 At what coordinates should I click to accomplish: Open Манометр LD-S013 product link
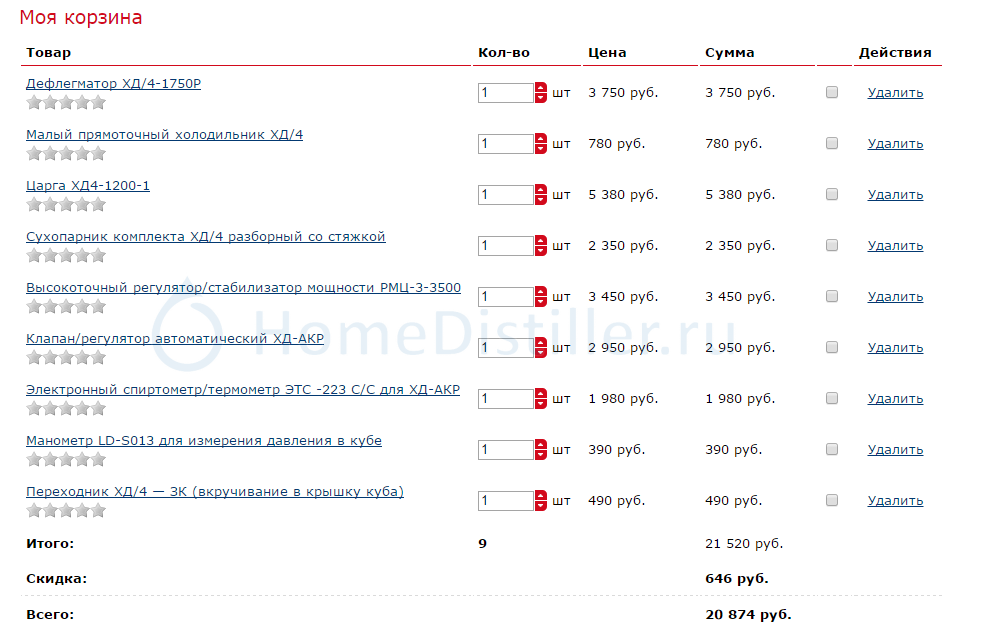pyautogui.click(x=204, y=440)
